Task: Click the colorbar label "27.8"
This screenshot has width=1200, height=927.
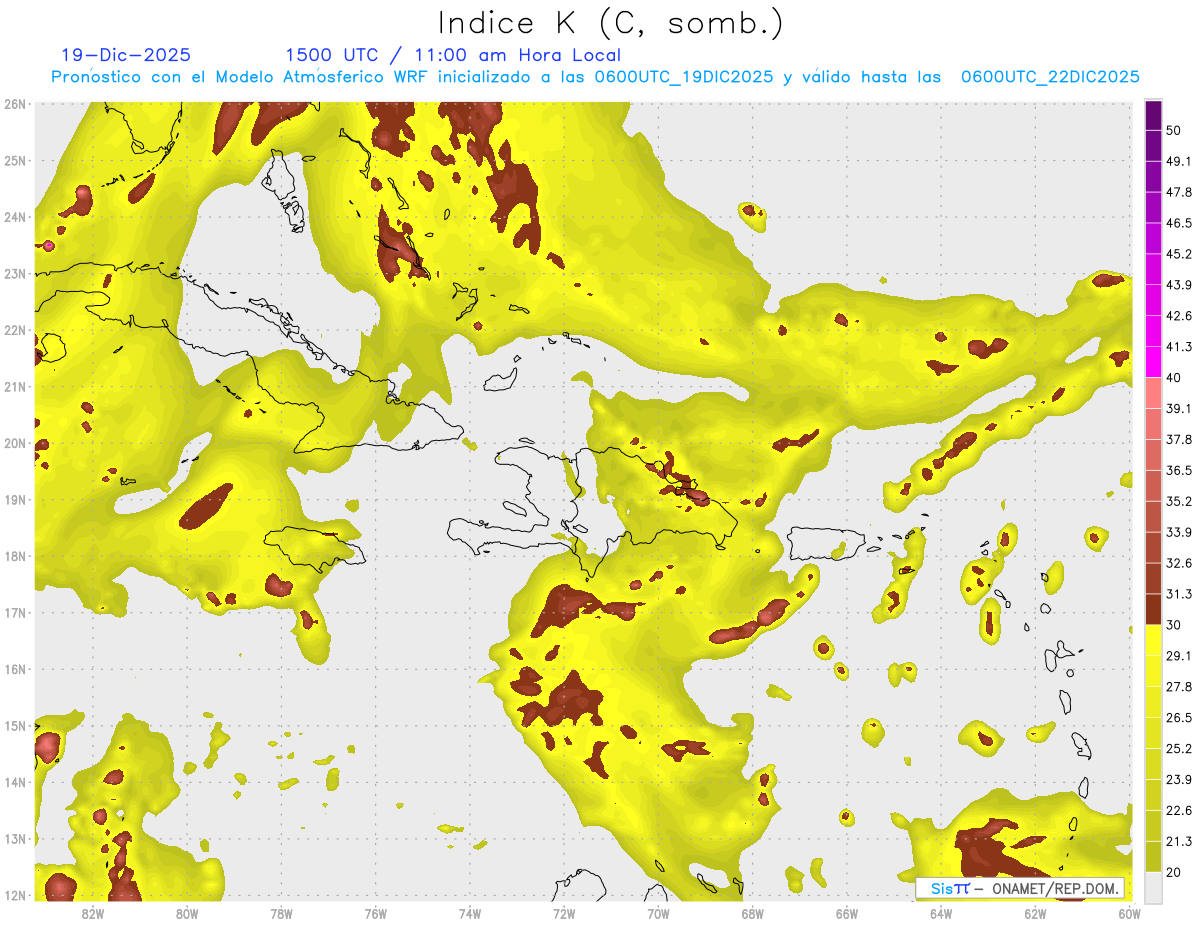Action: [x=1179, y=687]
